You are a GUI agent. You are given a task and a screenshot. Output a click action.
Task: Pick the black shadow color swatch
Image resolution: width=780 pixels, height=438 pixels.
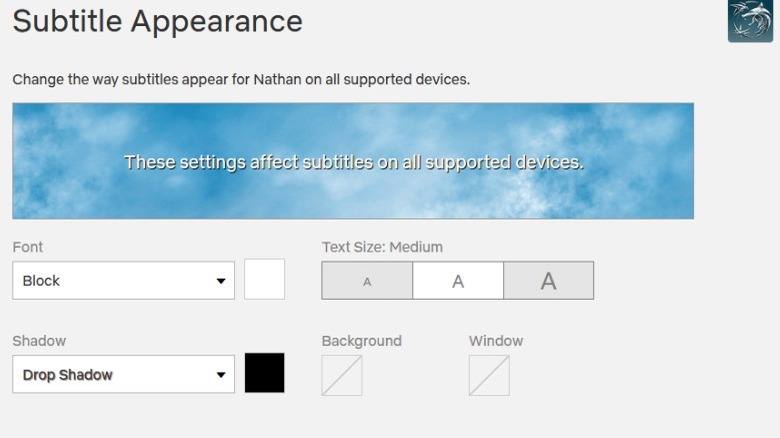click(265, 373)
